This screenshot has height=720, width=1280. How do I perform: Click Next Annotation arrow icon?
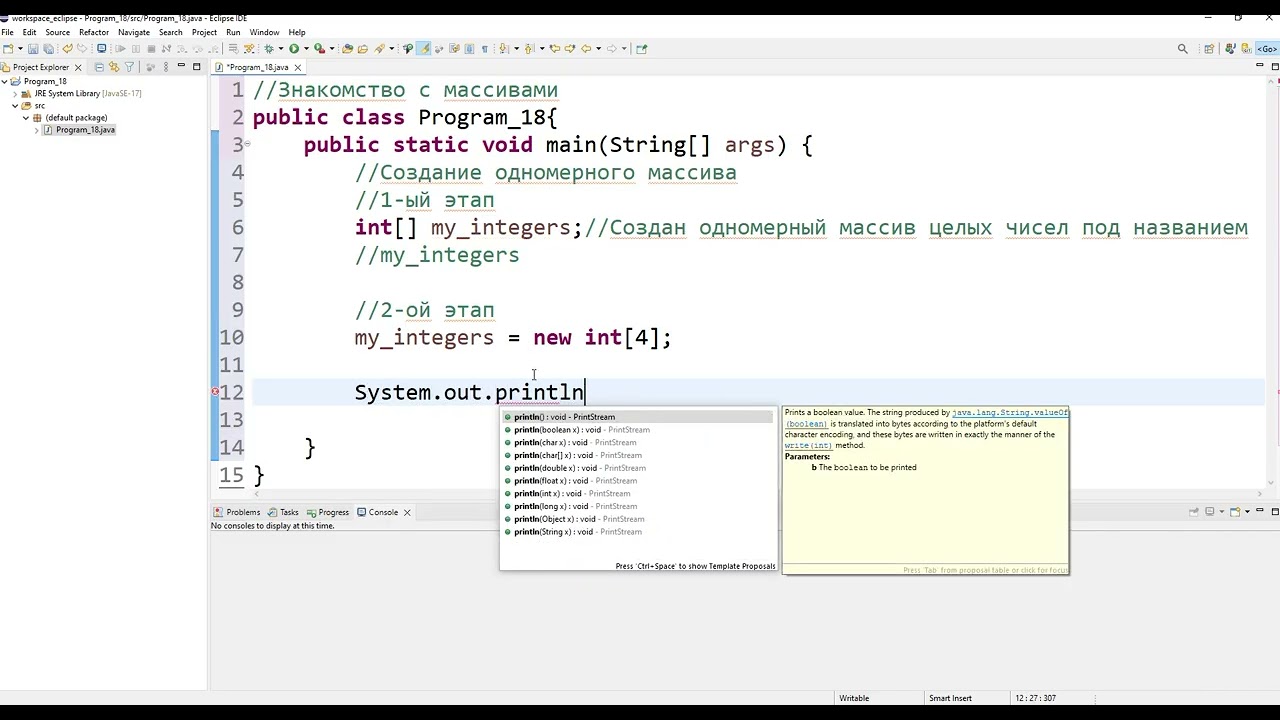point(503,48)
